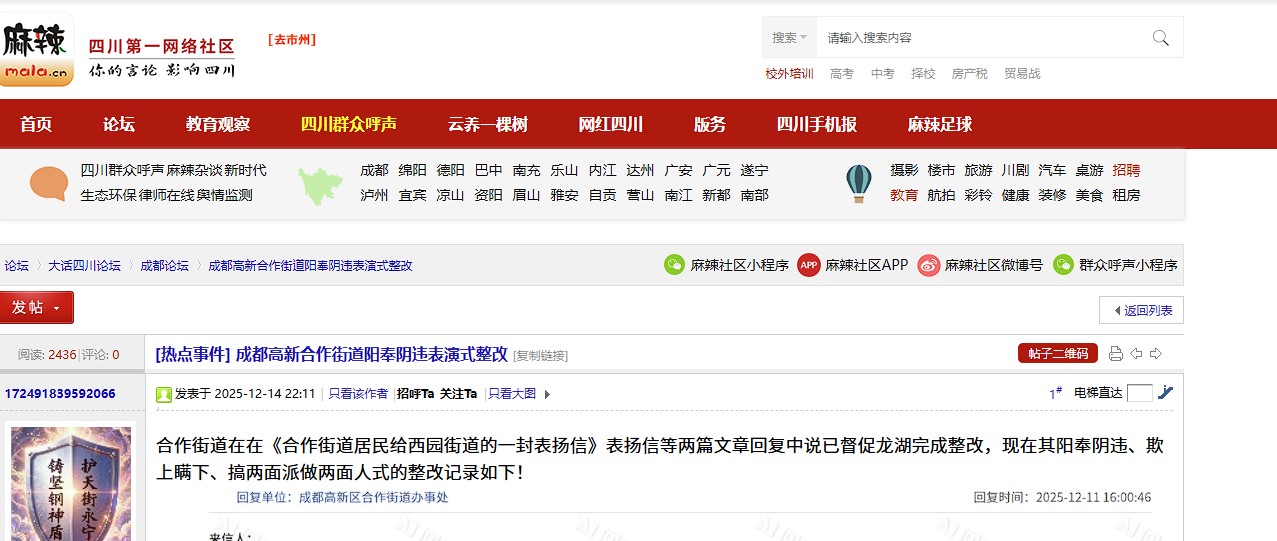Screen dimensions: 1277x541
Task: Open the 麻辣社区小程序 WeChat icon
Action: [x=675, y=265]
